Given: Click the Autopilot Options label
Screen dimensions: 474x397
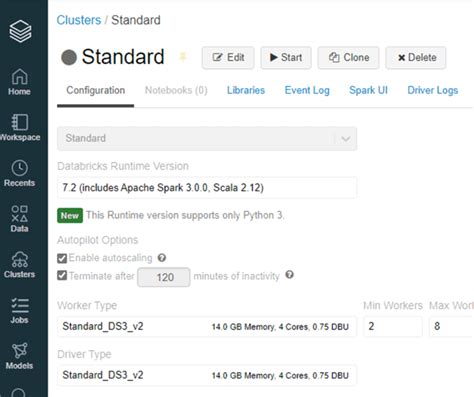Looking at the screenshot, I should pyautogui.click(x=97, y=240).
